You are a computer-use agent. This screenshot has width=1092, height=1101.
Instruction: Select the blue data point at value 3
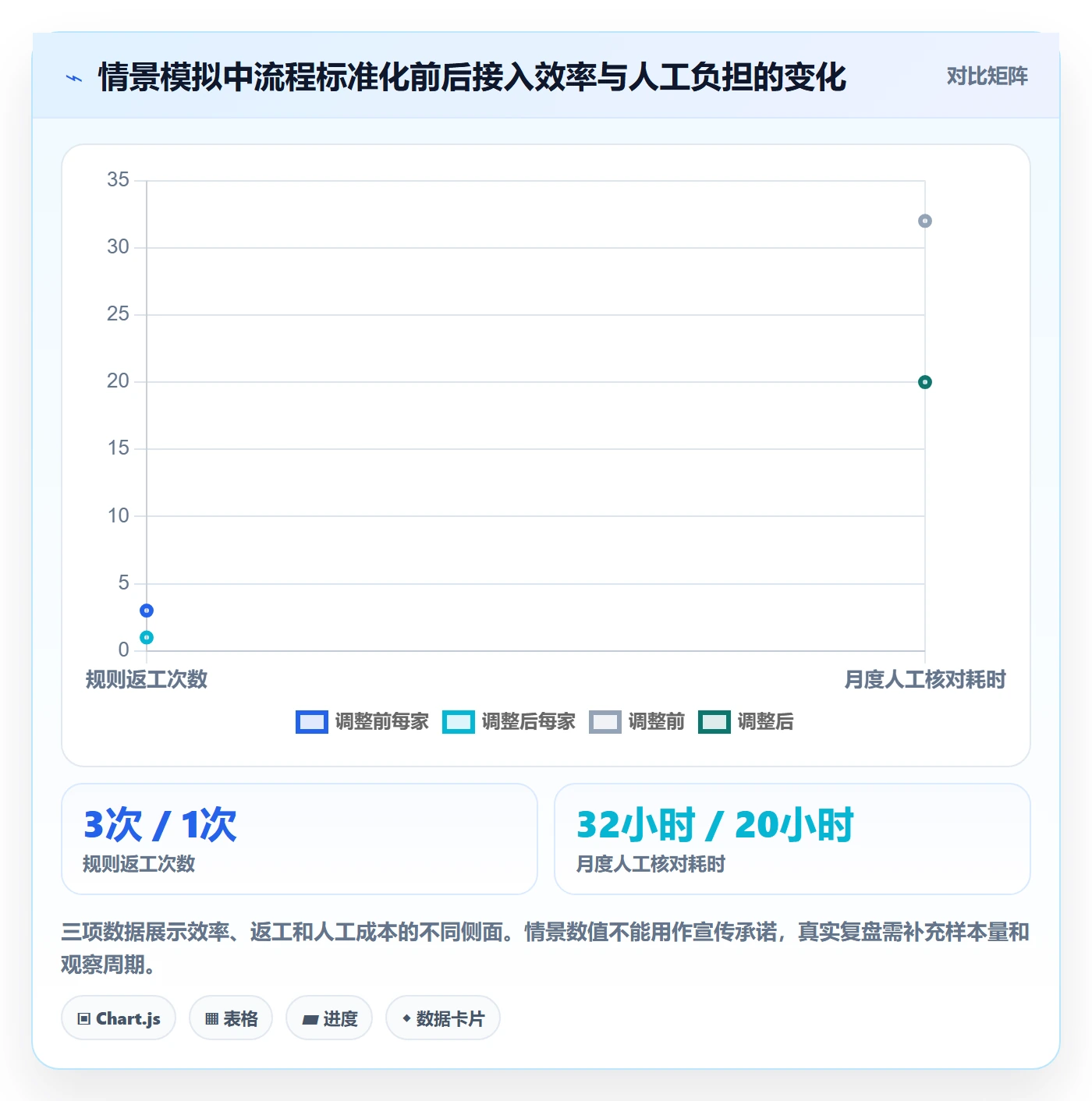tap(147, 611)
